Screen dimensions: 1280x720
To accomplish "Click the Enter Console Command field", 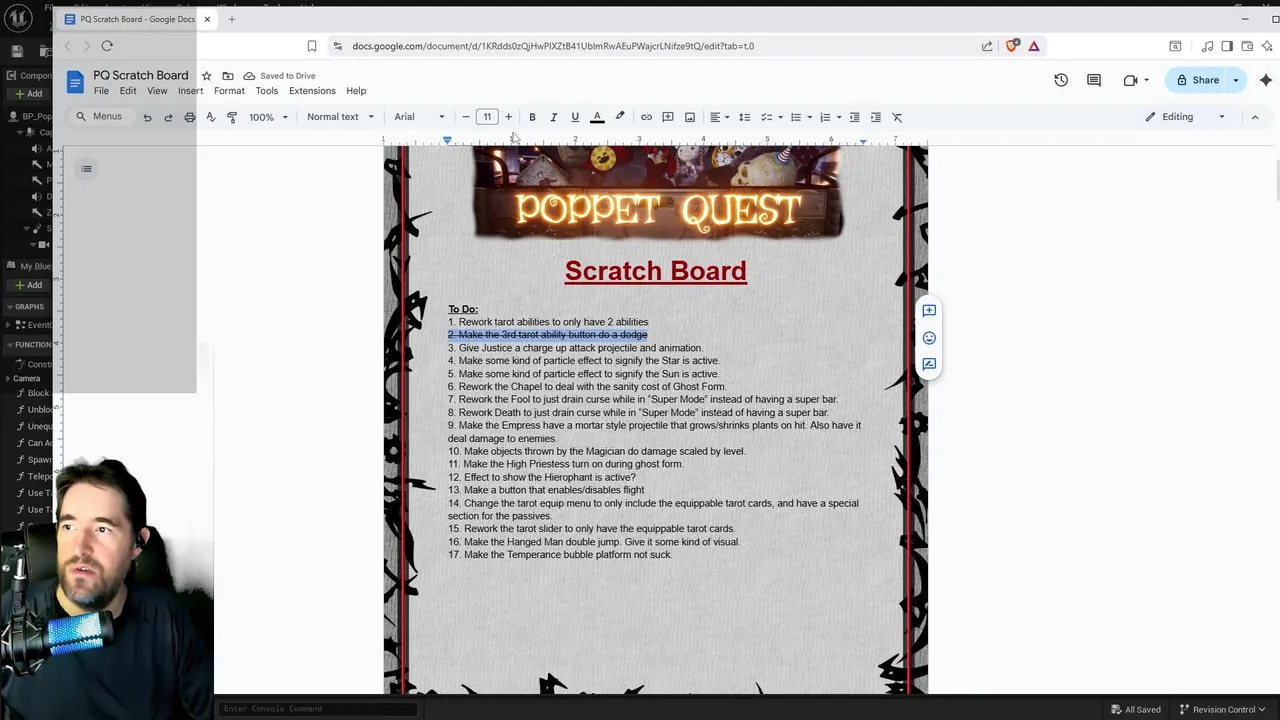I will click(318, 709).
